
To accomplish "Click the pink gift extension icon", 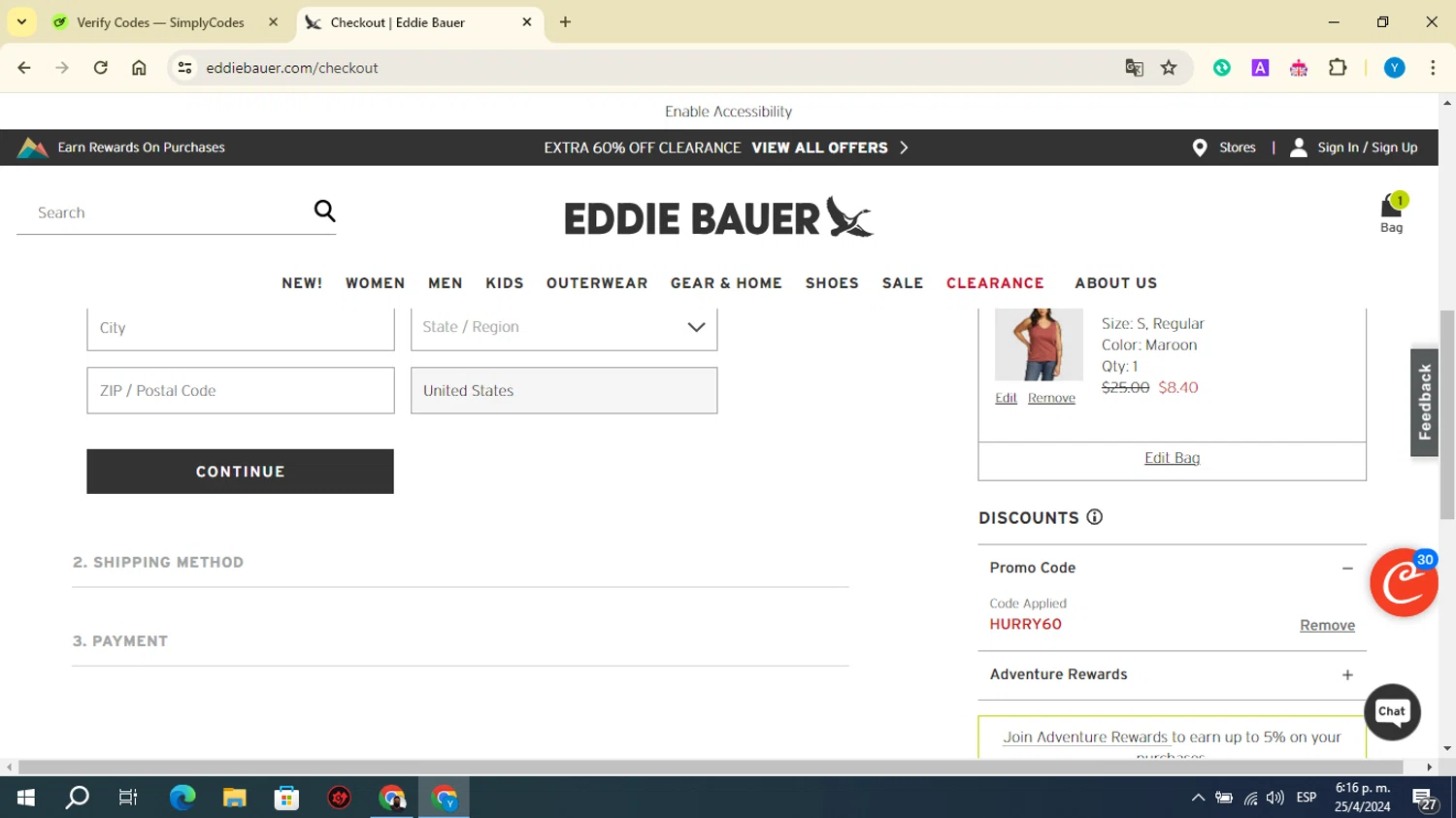I will click(x=1299, y=68).
